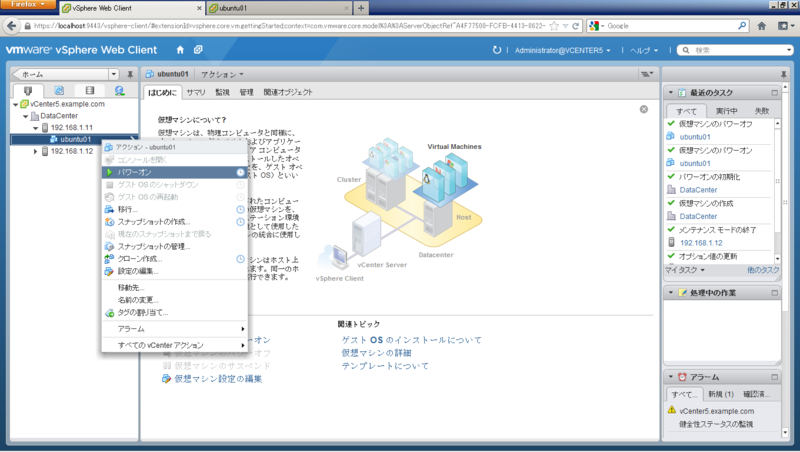Screen dimensions: 800x452
Task: Open a new Firefox tab with plus button
Action: [x=361, y=8]
